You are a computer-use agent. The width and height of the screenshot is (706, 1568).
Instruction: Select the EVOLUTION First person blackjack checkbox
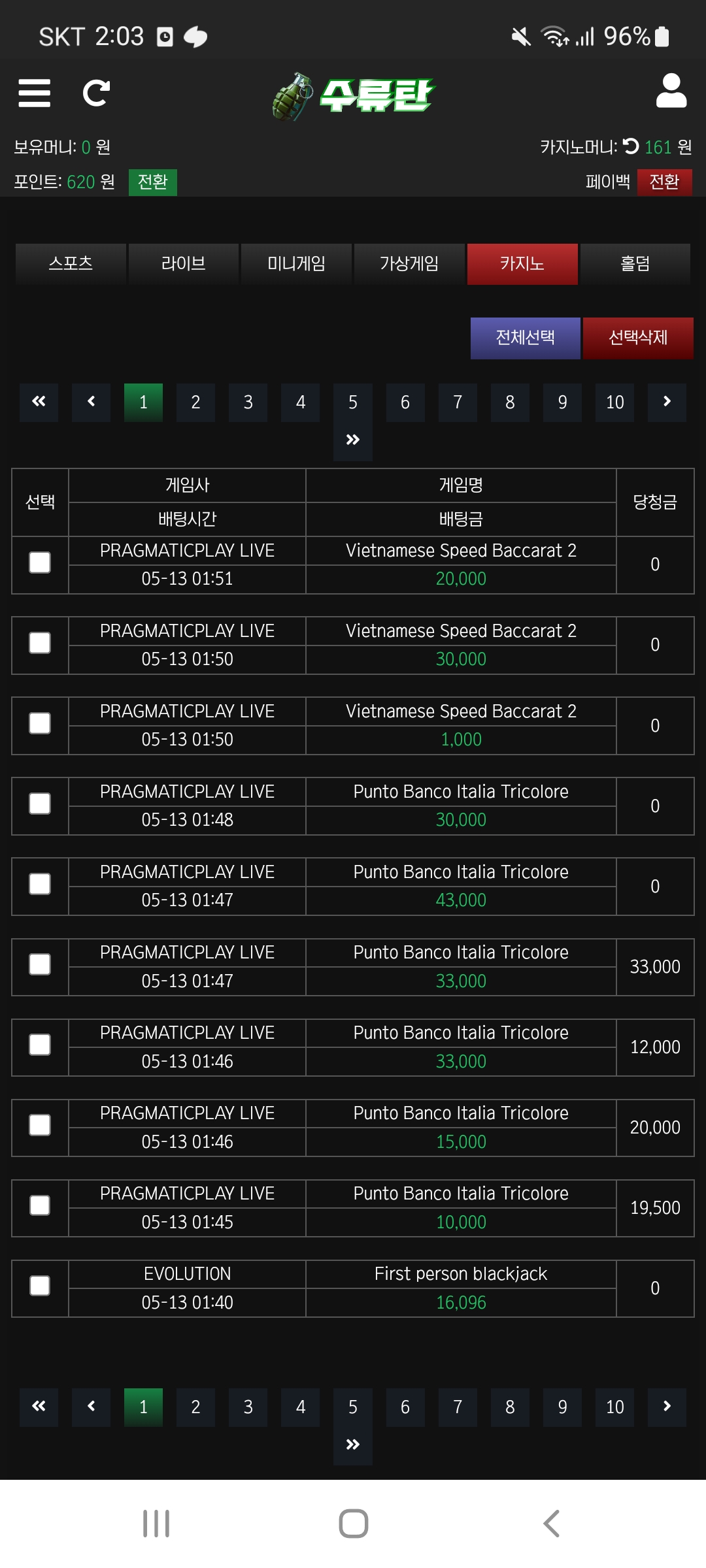pyautogui.click(x=40, y=1286)
